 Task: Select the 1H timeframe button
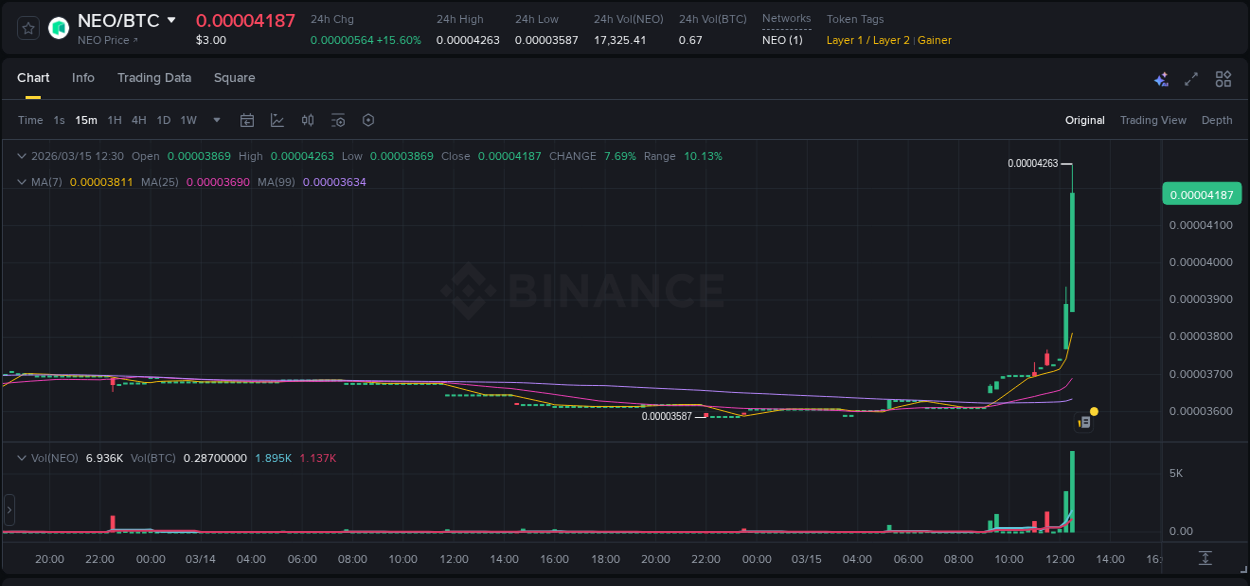[x=114, y=119]
